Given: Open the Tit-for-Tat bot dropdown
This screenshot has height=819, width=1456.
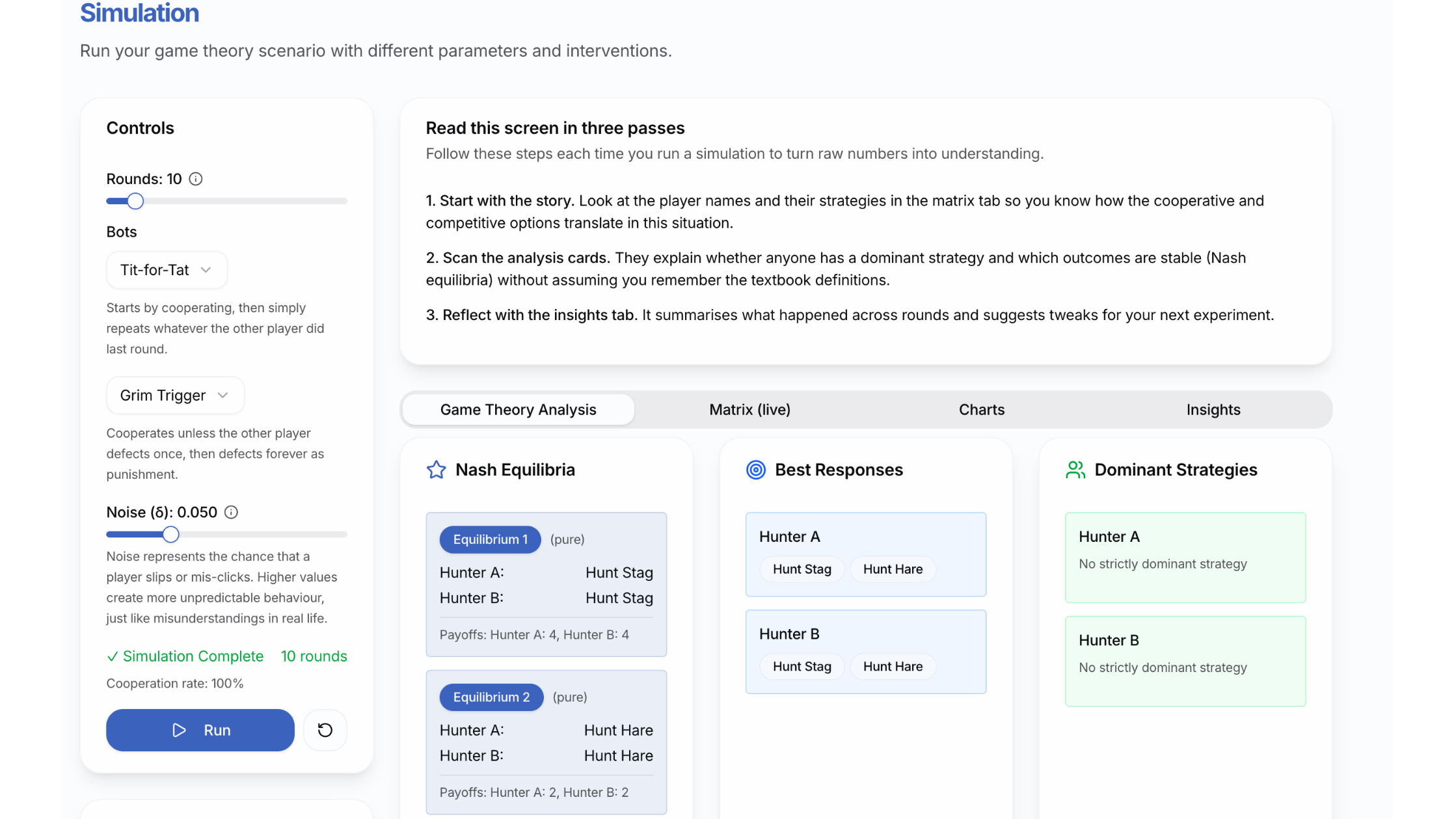Looking at the screenshot, I should pos(167,270).
